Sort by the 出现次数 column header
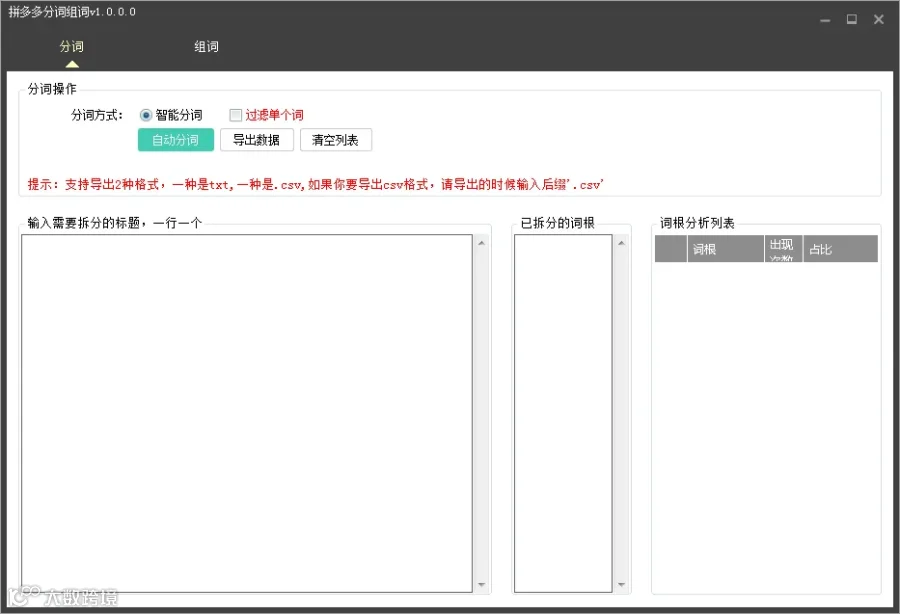This screenshot has width=900, height=614. point(783,249)
